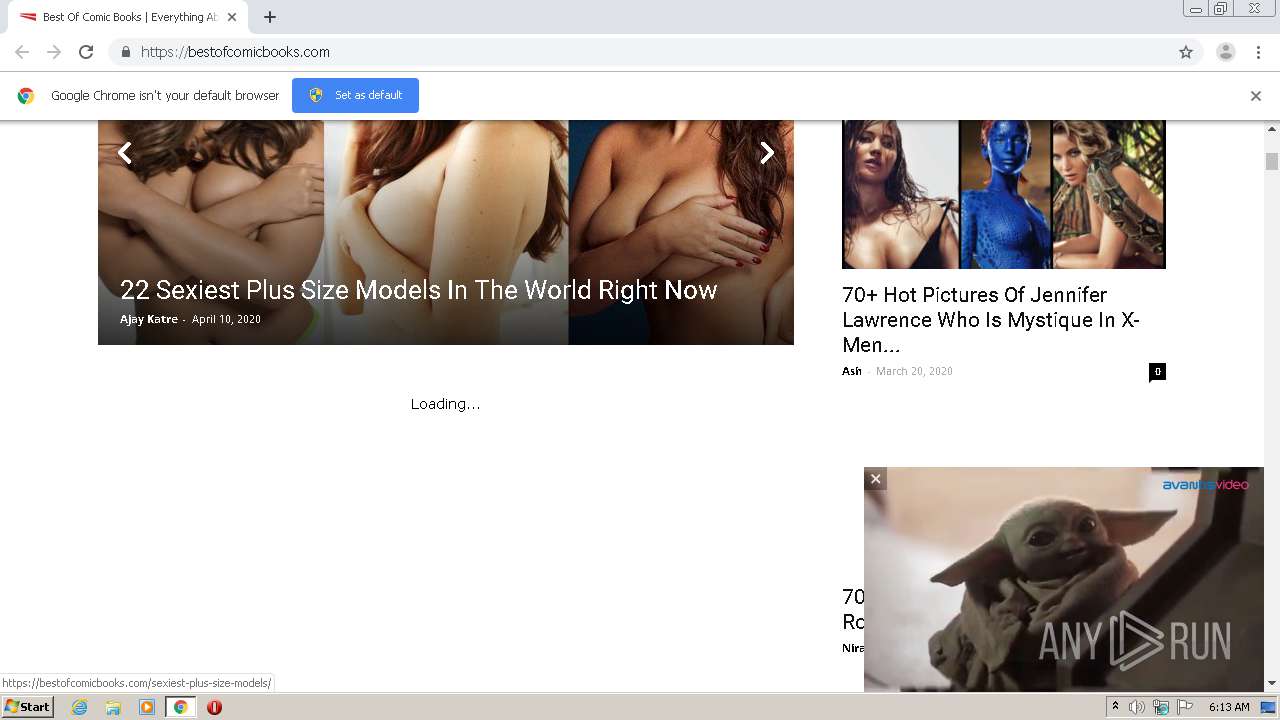
Task: Open author Ajay Katre's page
Action: (149, 319)
